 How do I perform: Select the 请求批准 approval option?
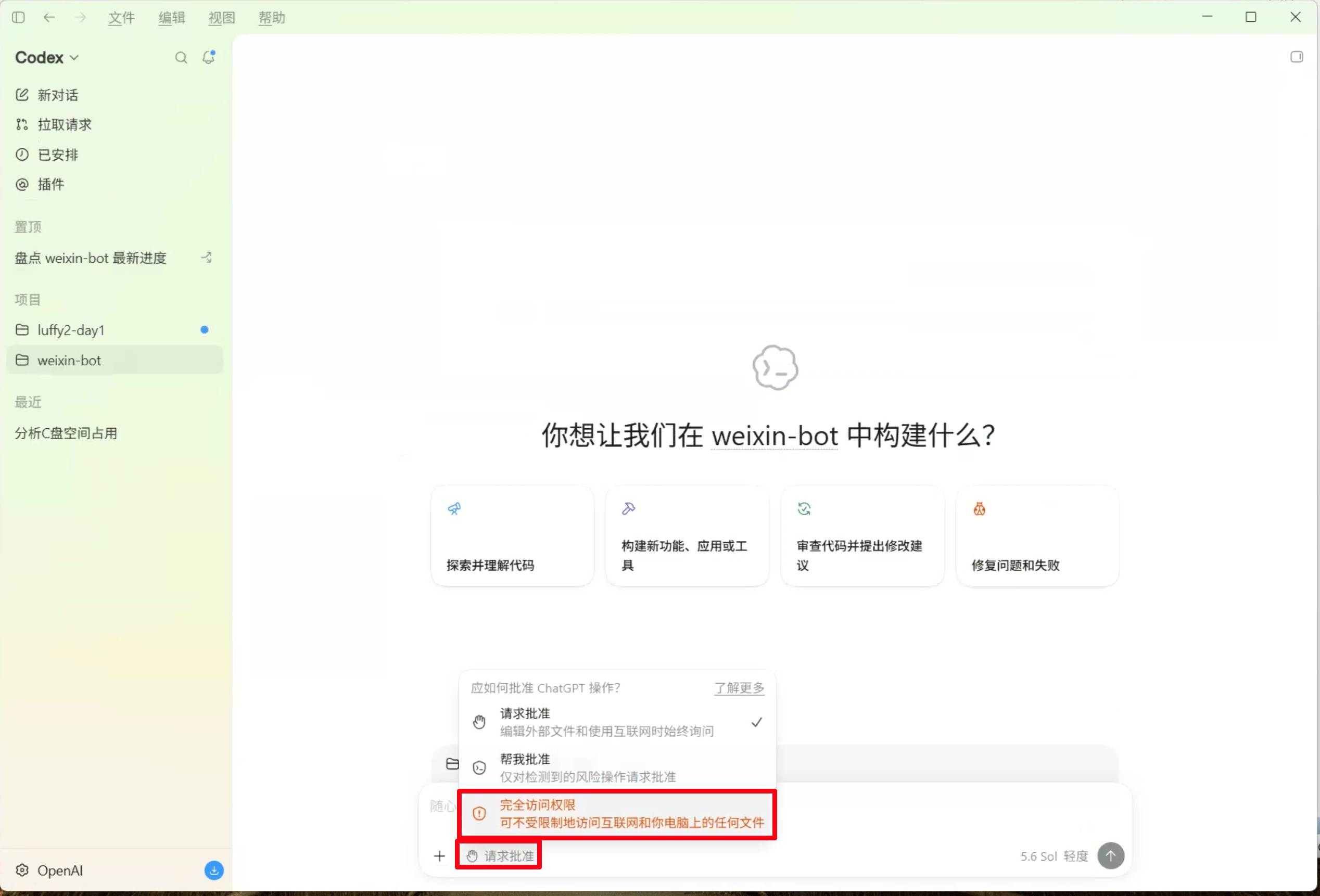tap(617, 722)
